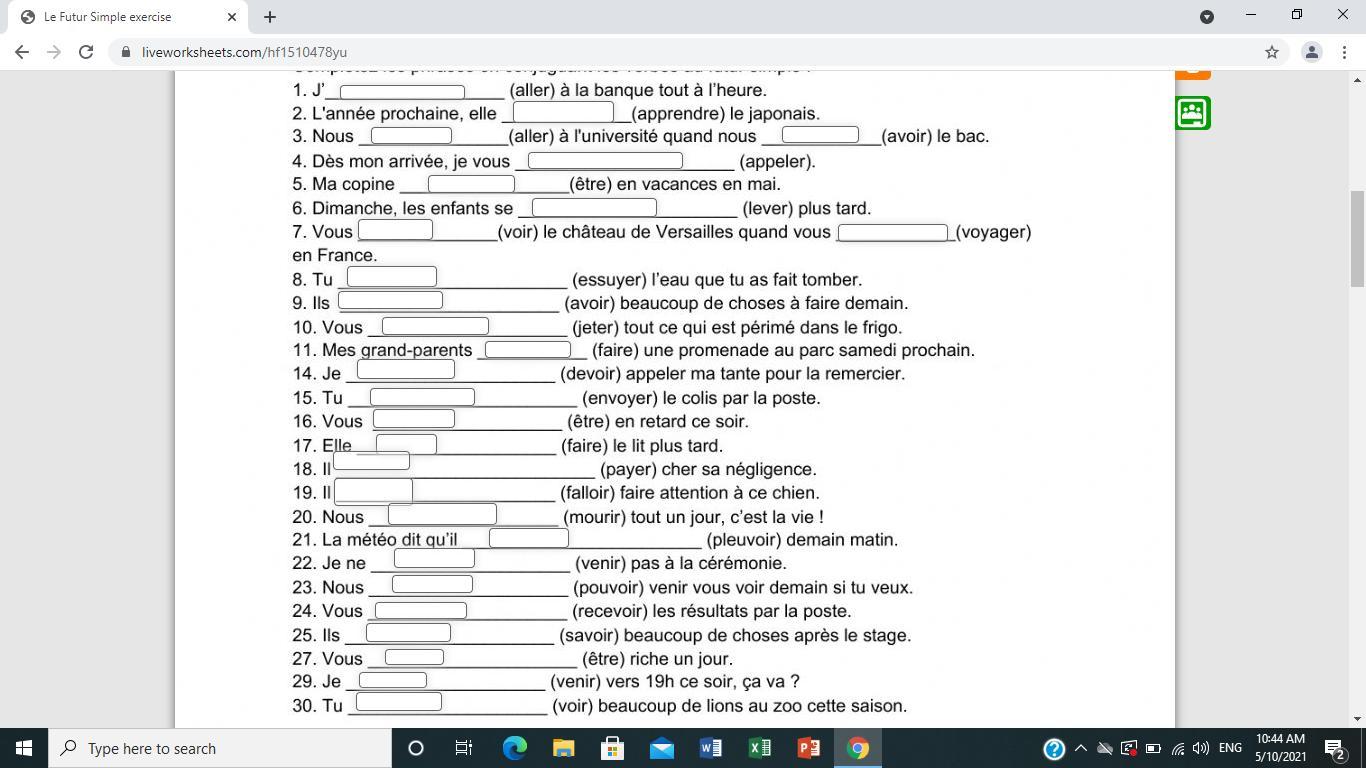Open Microsoft Store from the taskbar
The width and height of the screenshot is (1366, 768).
[x=612, y=748]
